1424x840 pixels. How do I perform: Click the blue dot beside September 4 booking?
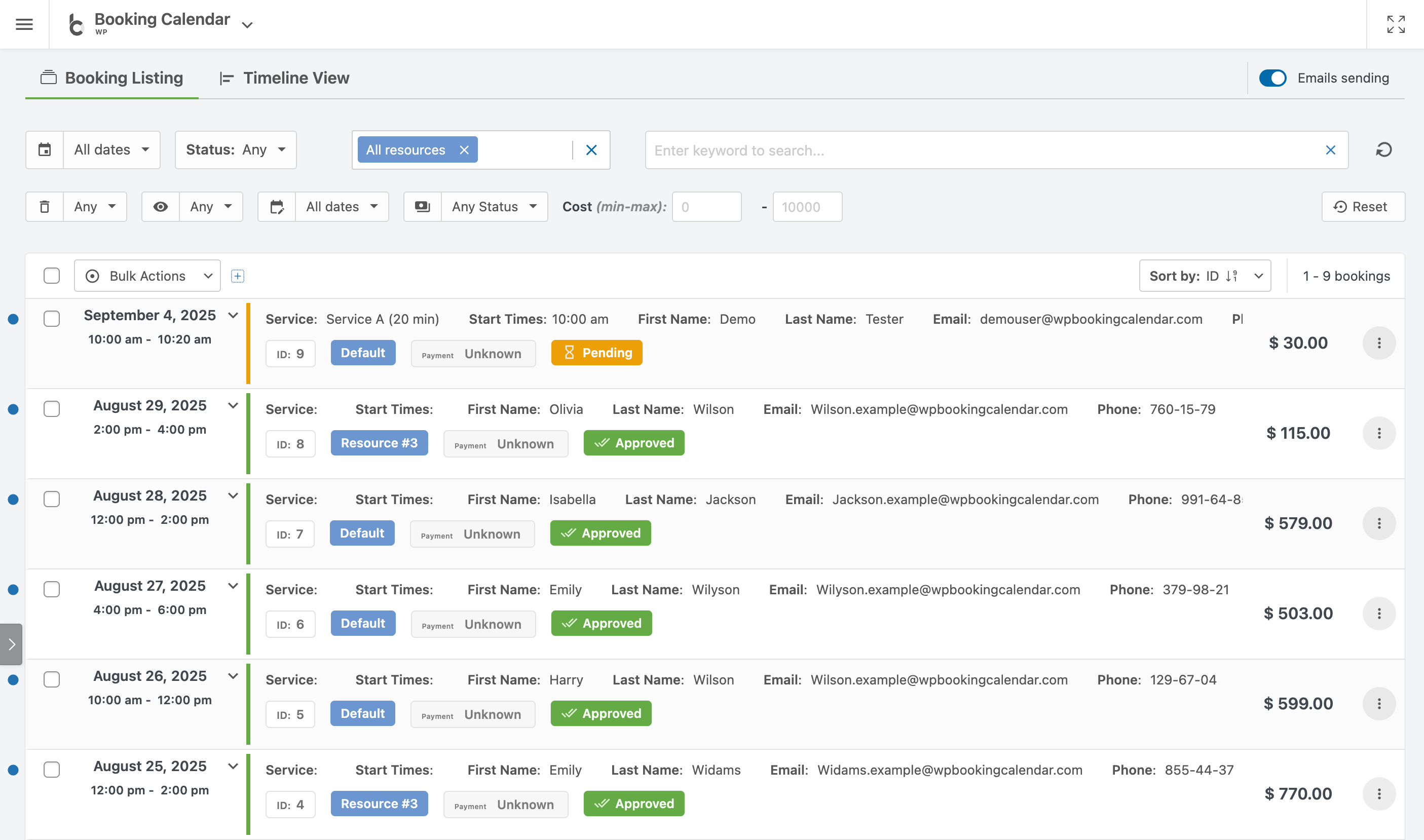click(x=14, y=319)
